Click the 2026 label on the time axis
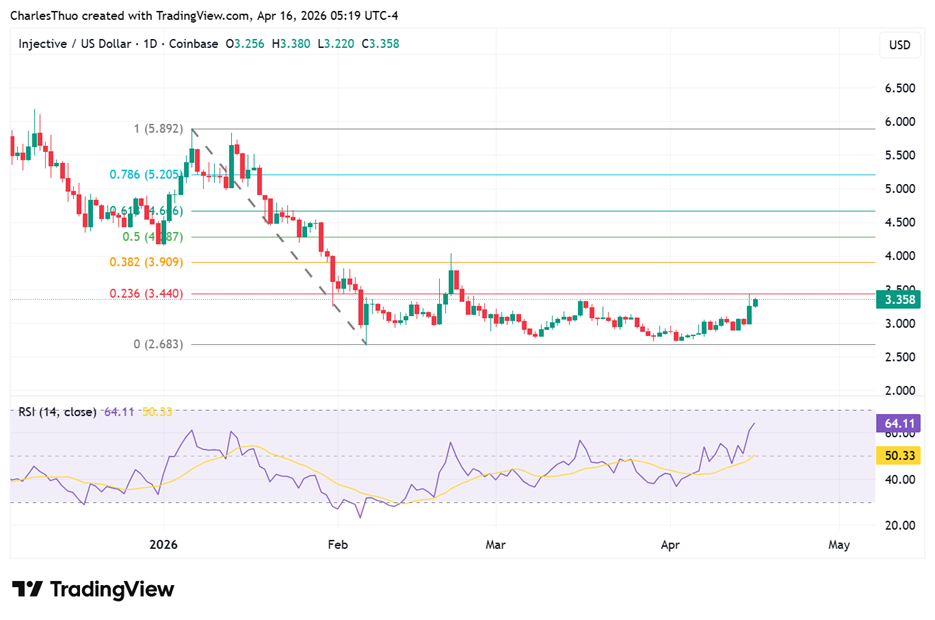The width and height of the screenshot is (935, 620). coord(163,545)
